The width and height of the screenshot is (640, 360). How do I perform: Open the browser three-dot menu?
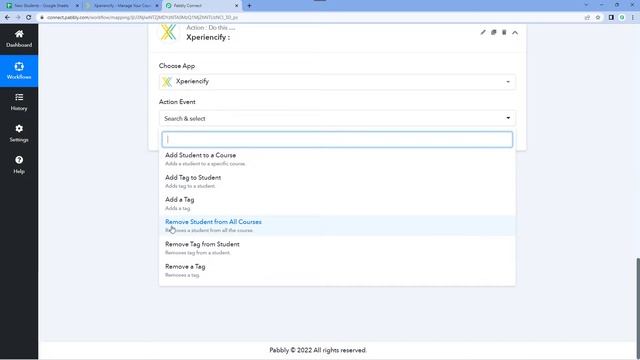pos(633,18)
